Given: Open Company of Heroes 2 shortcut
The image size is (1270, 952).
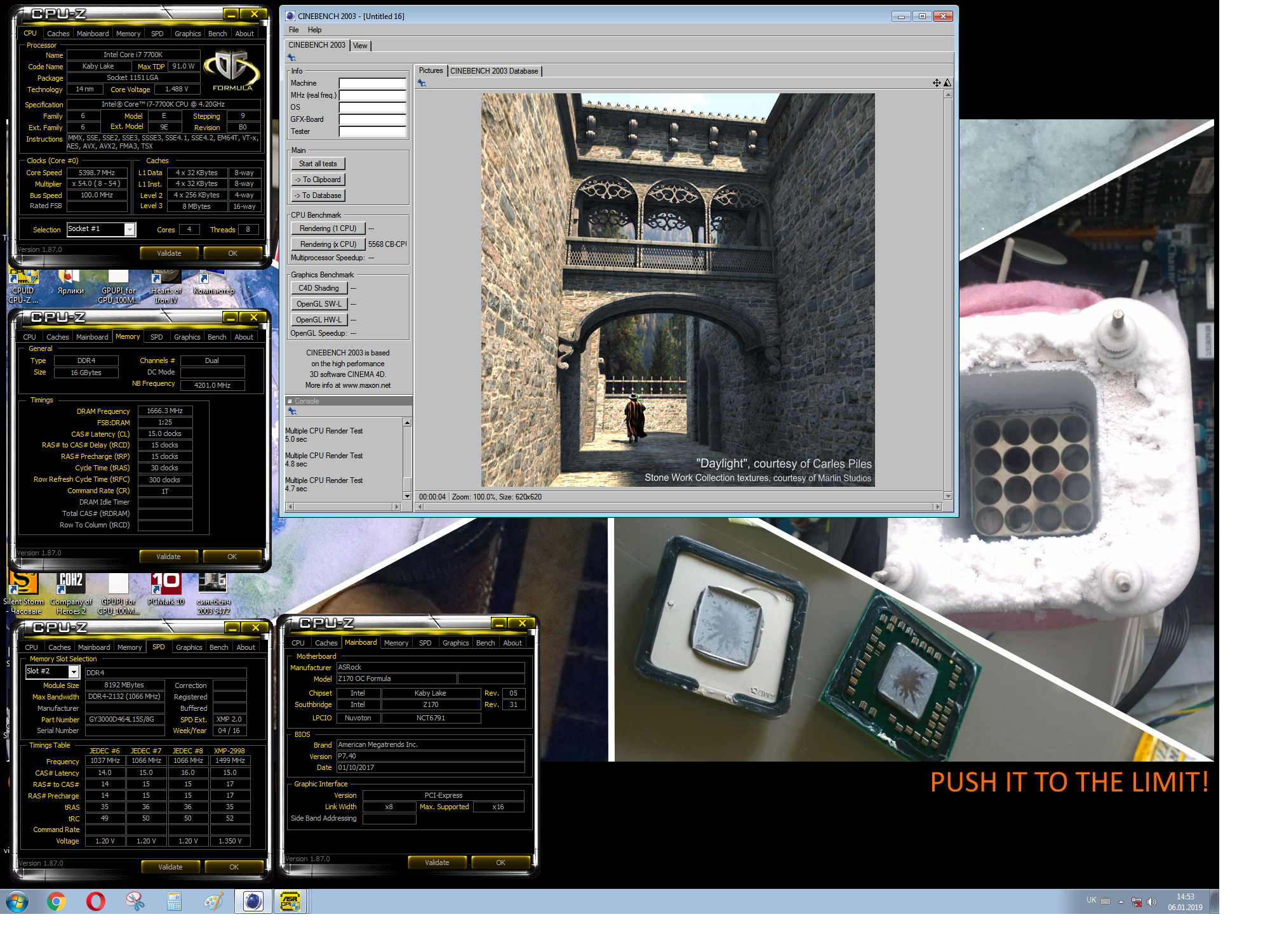Looking at the screenshot, I should [70, 592].
